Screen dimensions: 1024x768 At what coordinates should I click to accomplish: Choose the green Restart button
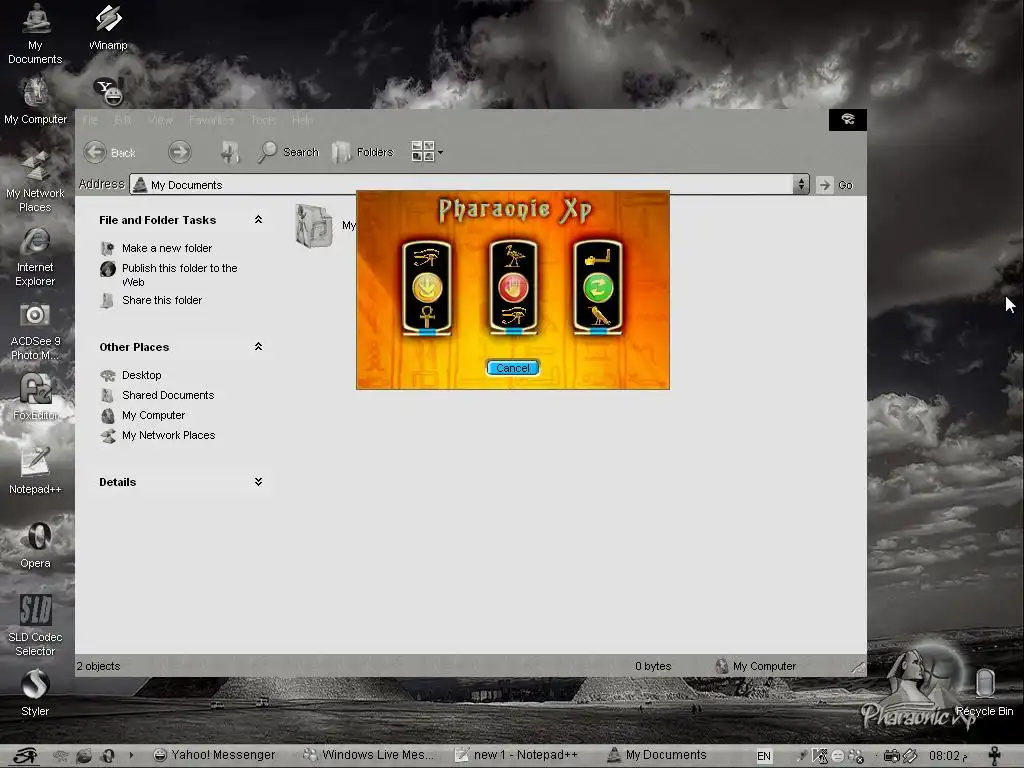[x=598, y=287]
